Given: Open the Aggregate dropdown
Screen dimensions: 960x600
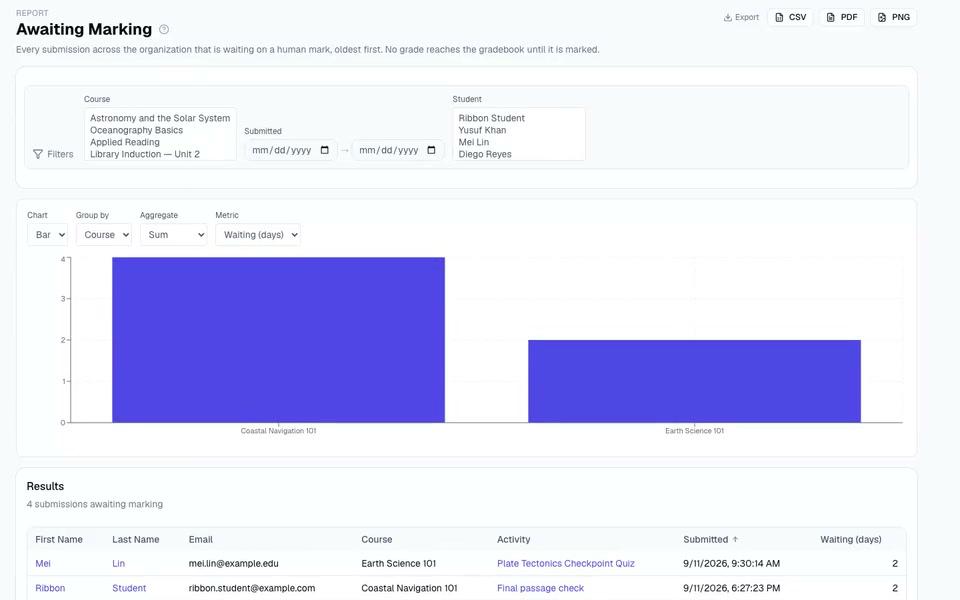Looking at the screenshot, I should click(x=173, y=234).
